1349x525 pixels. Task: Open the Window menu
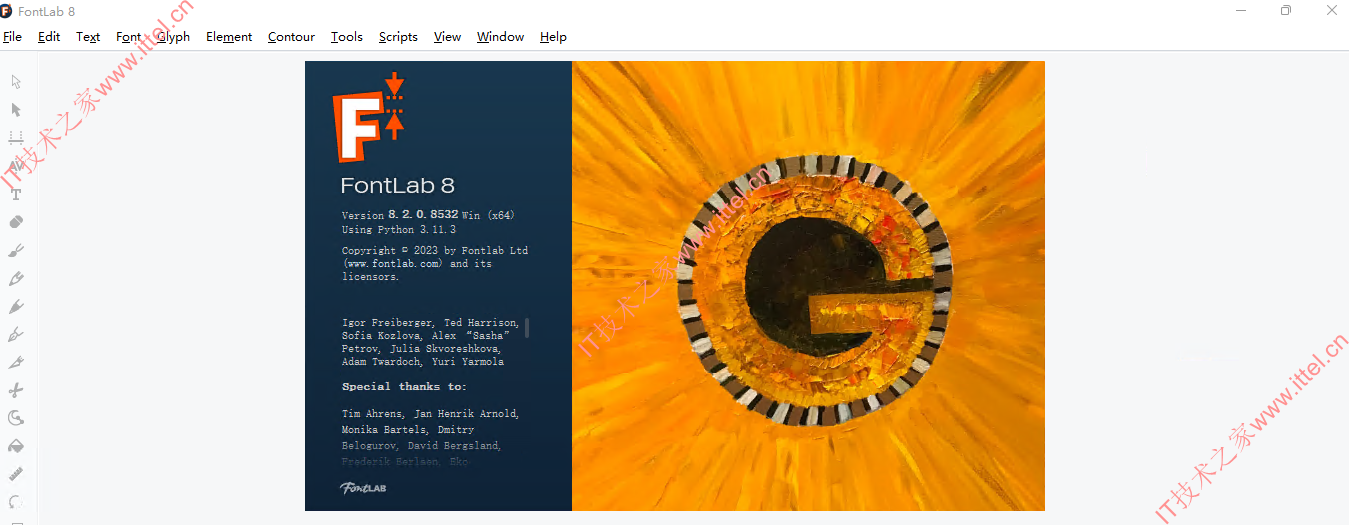(500, 37)
